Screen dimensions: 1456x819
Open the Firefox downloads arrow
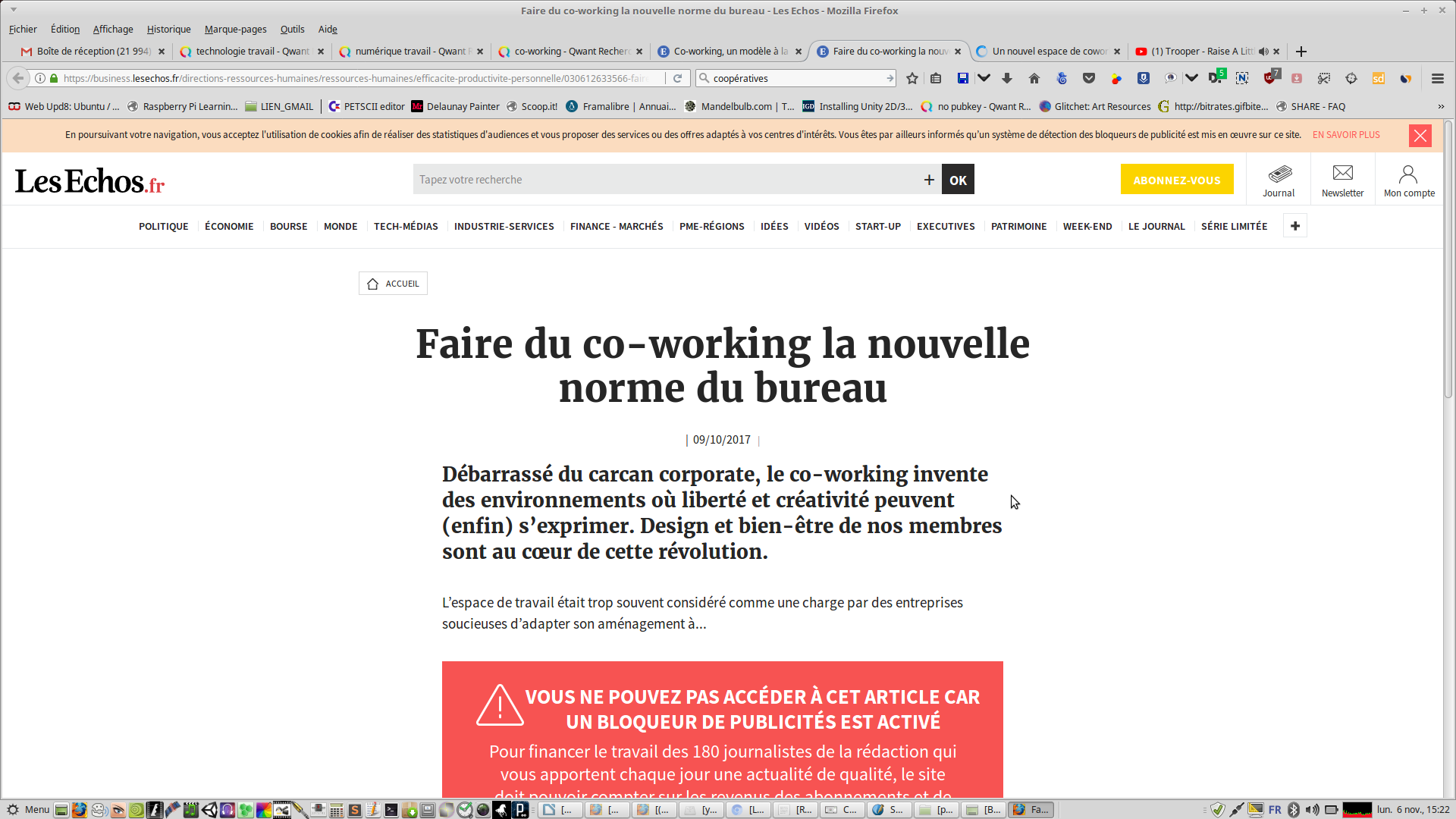(x=1007, y=78)
